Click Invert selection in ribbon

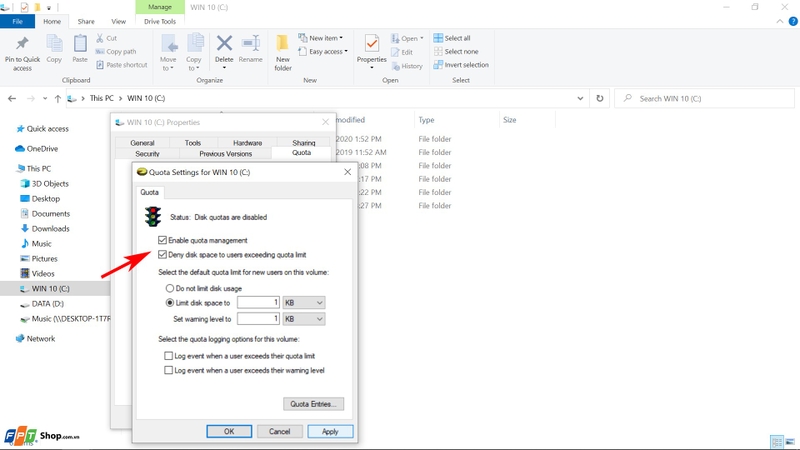point(461,65)
